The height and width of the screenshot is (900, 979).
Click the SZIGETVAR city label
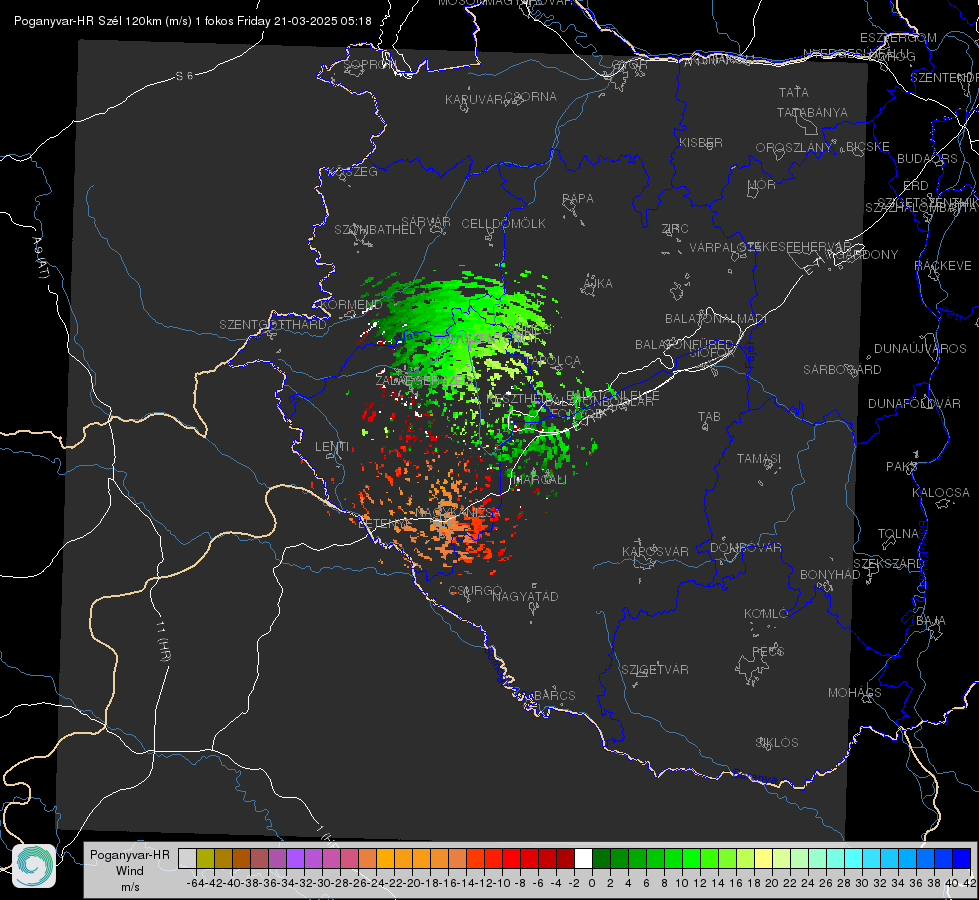tap(655, 670)
